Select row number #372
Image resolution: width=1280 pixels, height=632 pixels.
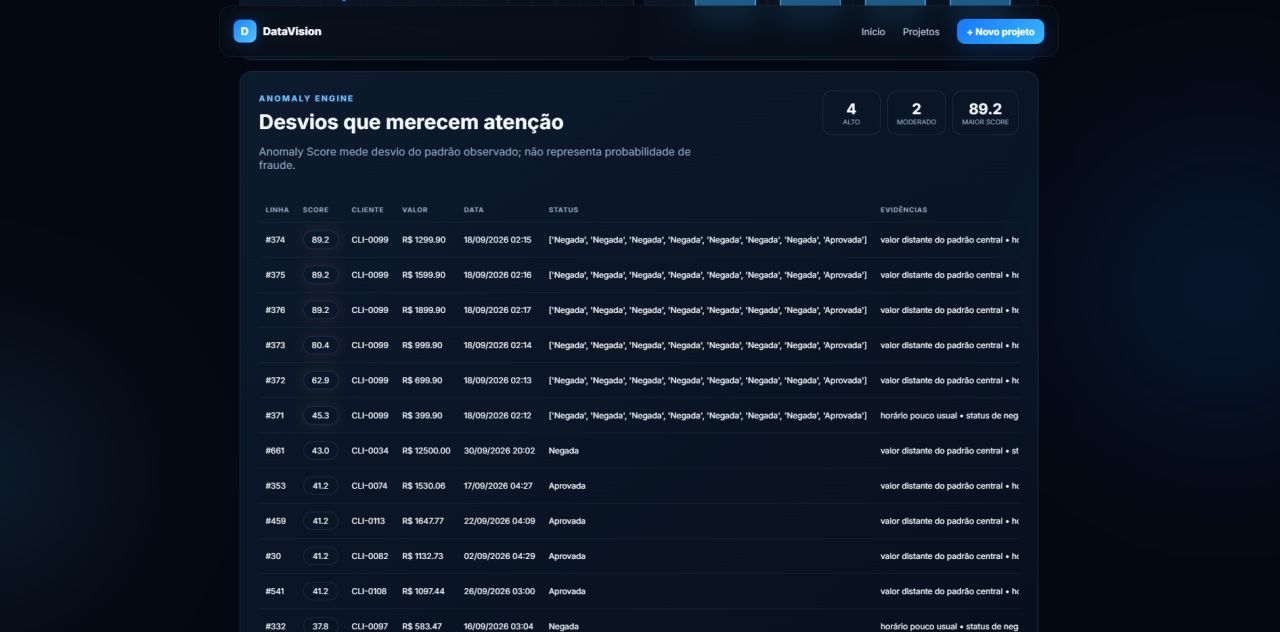click(275, 380)
